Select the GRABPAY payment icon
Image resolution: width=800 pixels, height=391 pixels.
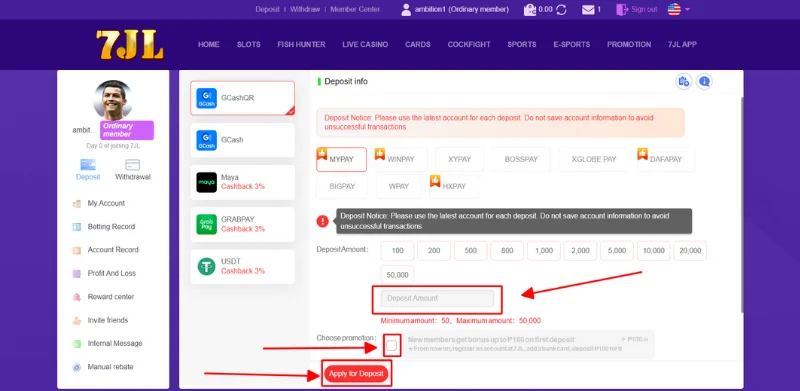pyautogui.click(x=207, y=224)
